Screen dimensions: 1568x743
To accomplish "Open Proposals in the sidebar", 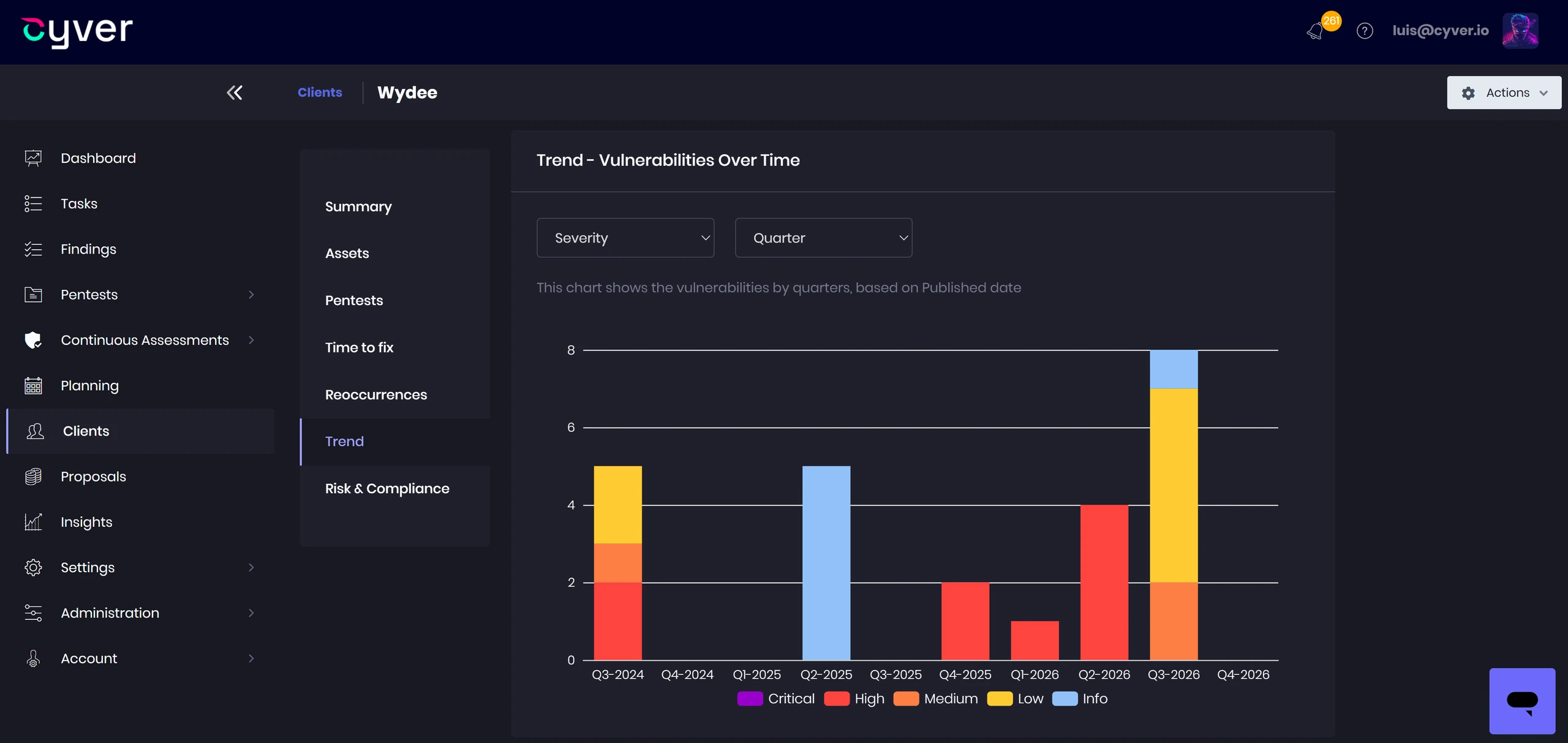I will click(x=93, y=477).
